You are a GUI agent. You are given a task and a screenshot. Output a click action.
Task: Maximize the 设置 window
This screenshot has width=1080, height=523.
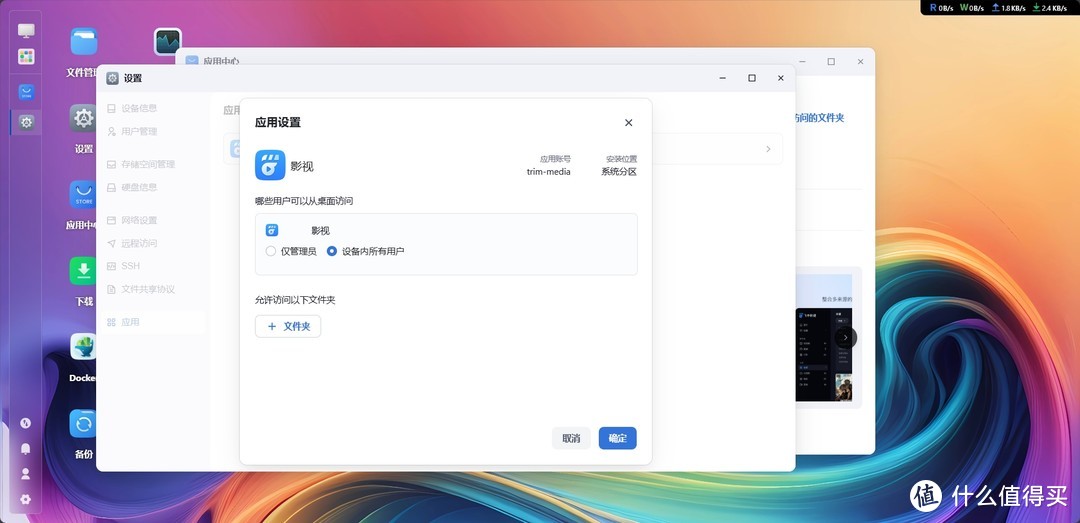pyautogui.click(x=752, y=79)
